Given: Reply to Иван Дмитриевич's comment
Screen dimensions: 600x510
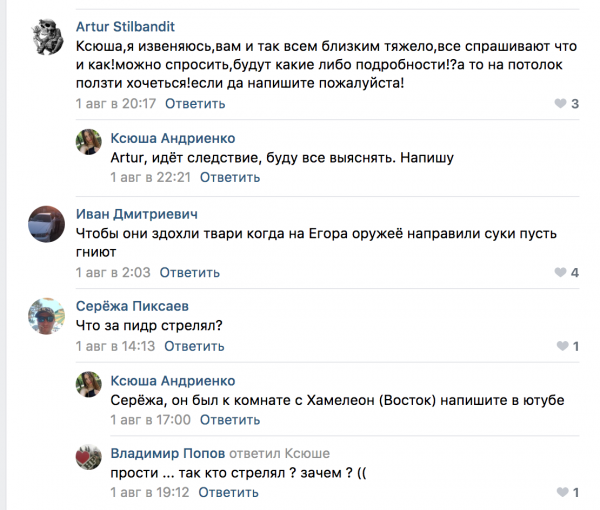Looking at the screenshot, I should coord(189,271).
